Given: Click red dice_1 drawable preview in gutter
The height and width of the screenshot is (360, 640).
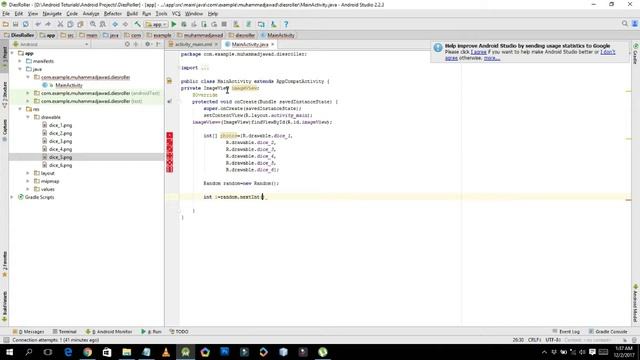Looking at the screenshot, I should point(169,136).
